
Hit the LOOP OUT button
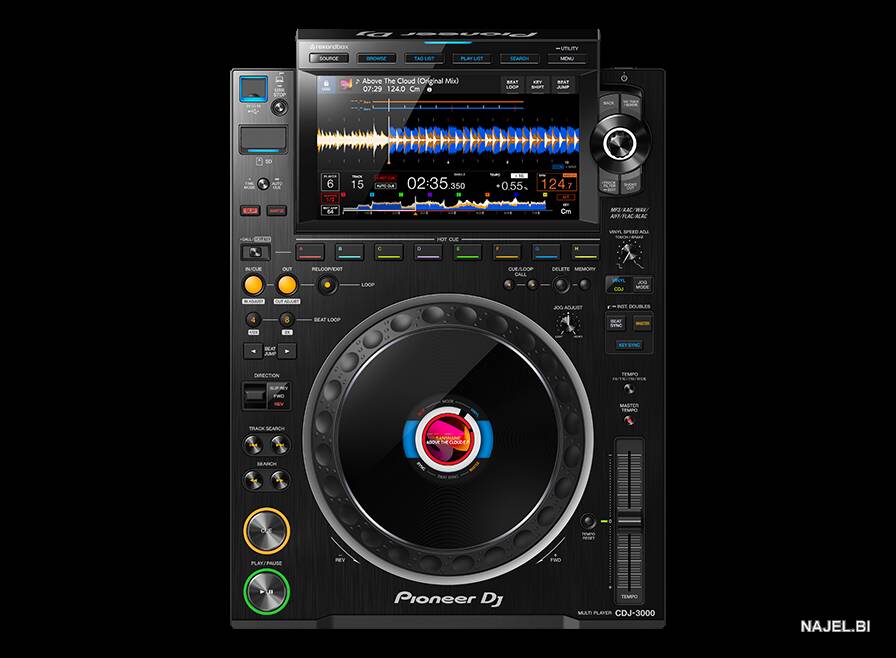[287, 284]
